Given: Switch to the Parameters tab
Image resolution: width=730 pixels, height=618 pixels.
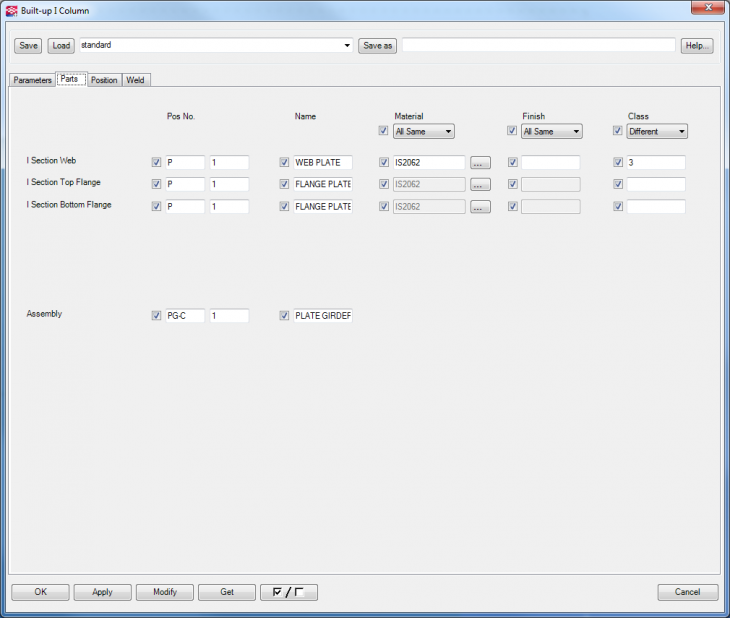Looking at the screenshot, I should click(x=32, y=80).
